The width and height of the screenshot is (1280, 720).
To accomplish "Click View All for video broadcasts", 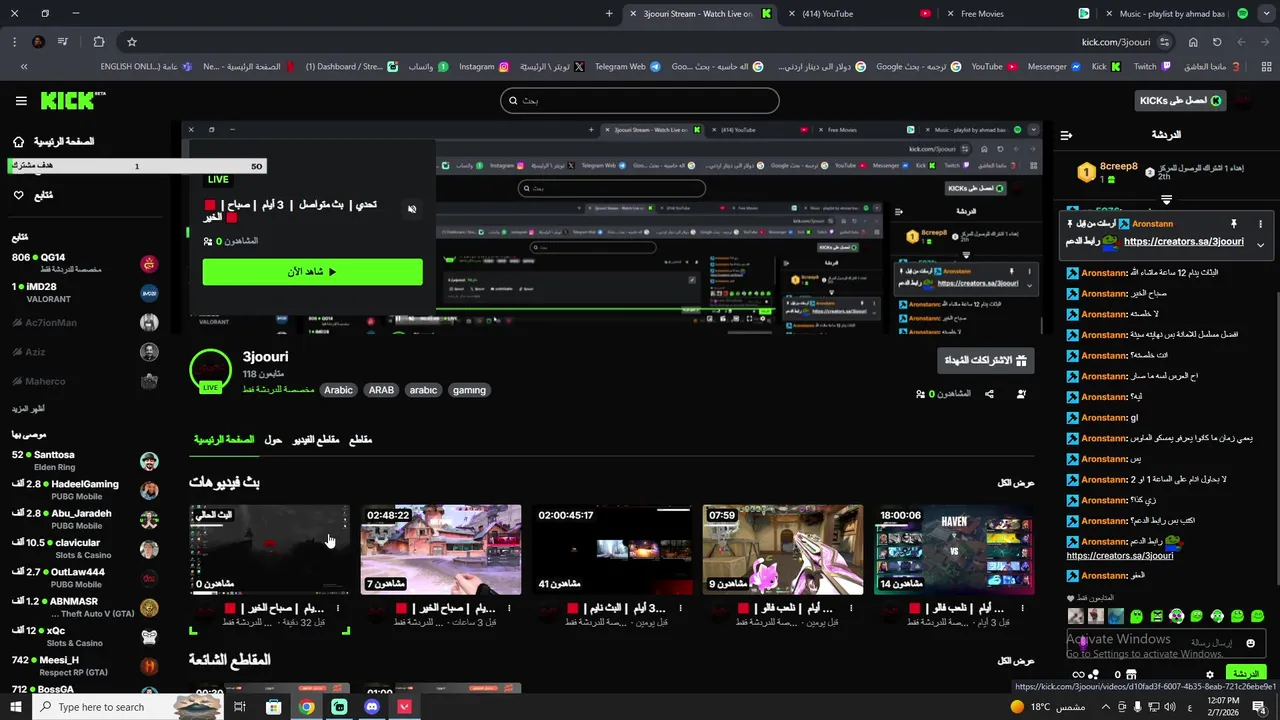I will coord(1016,483).
